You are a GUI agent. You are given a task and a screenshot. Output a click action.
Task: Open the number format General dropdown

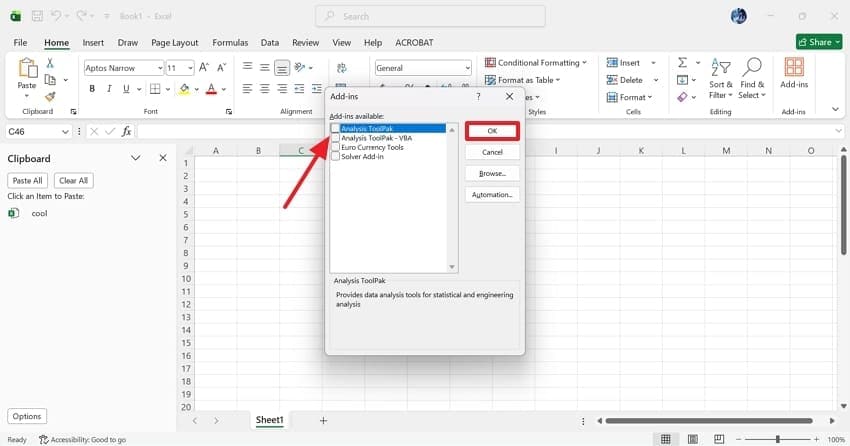tap(467, 68)
